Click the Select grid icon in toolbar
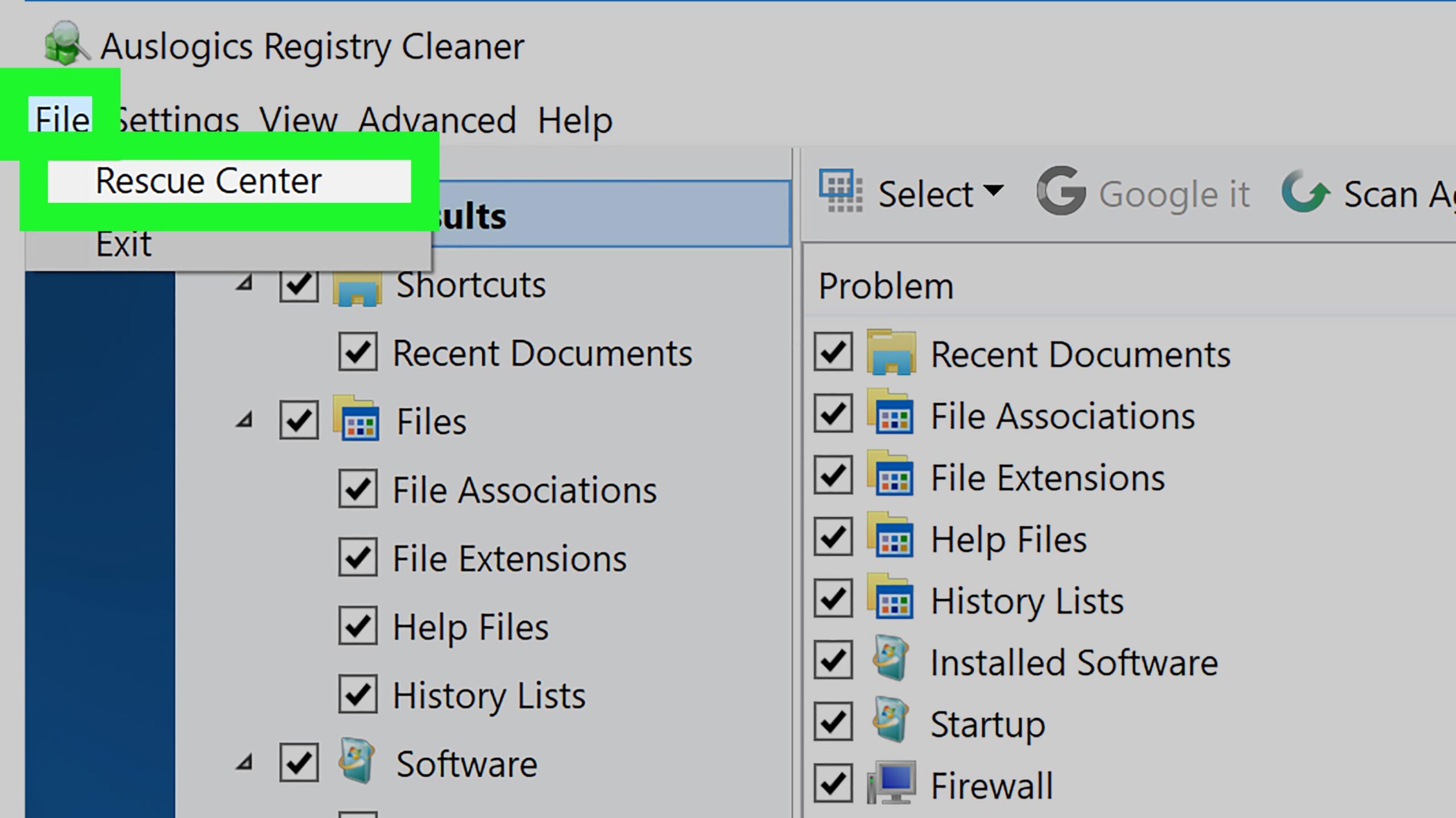The height and width of the screenshot is (818, 1456). click(x=840, y=191)
